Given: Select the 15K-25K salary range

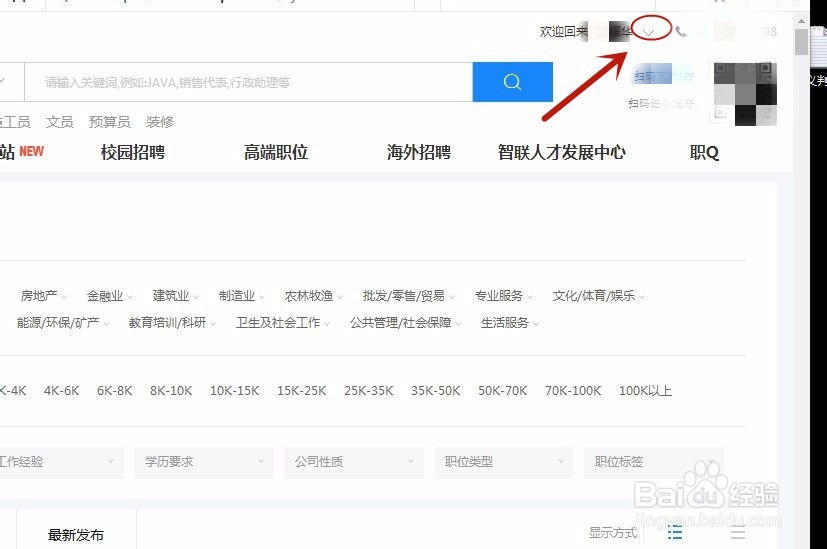Looking at the screenshot, I should [302, 391].
